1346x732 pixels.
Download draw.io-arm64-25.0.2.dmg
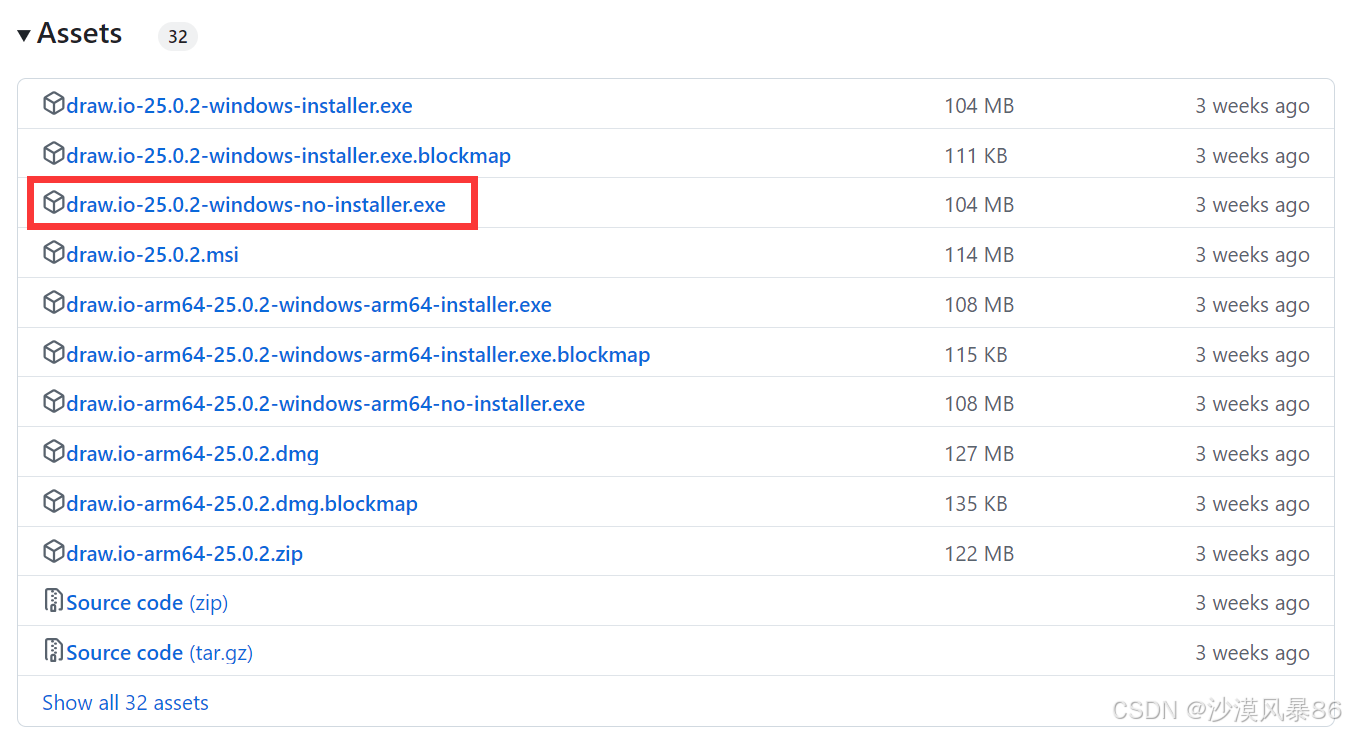[x=192, y=454]
